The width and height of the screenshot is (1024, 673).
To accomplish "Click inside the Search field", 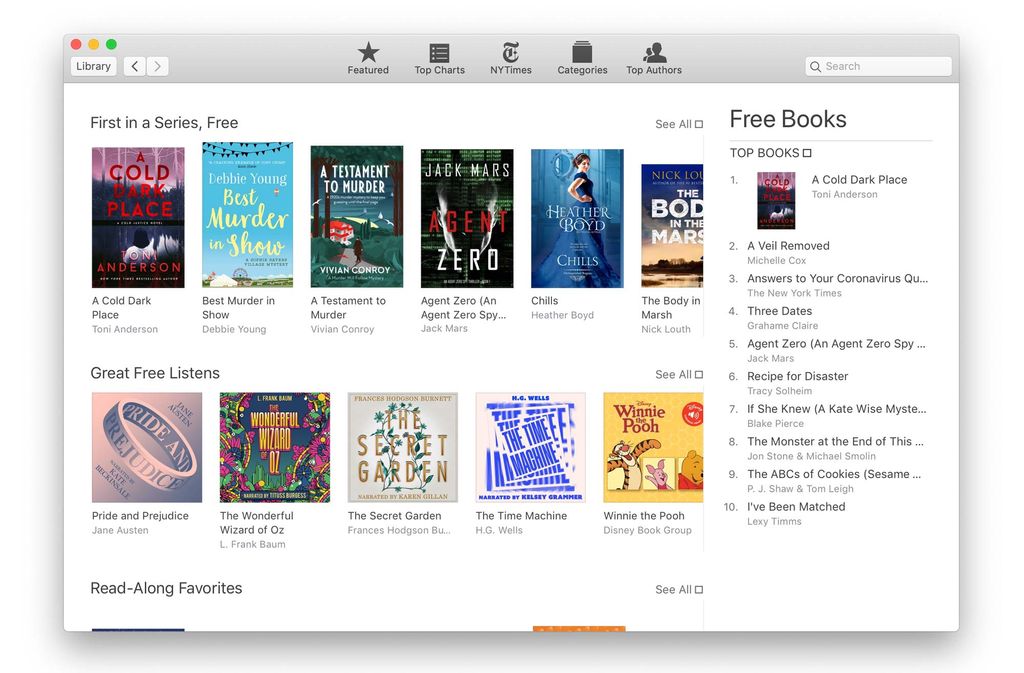I will pyautogui.click(x=877, y=65).
